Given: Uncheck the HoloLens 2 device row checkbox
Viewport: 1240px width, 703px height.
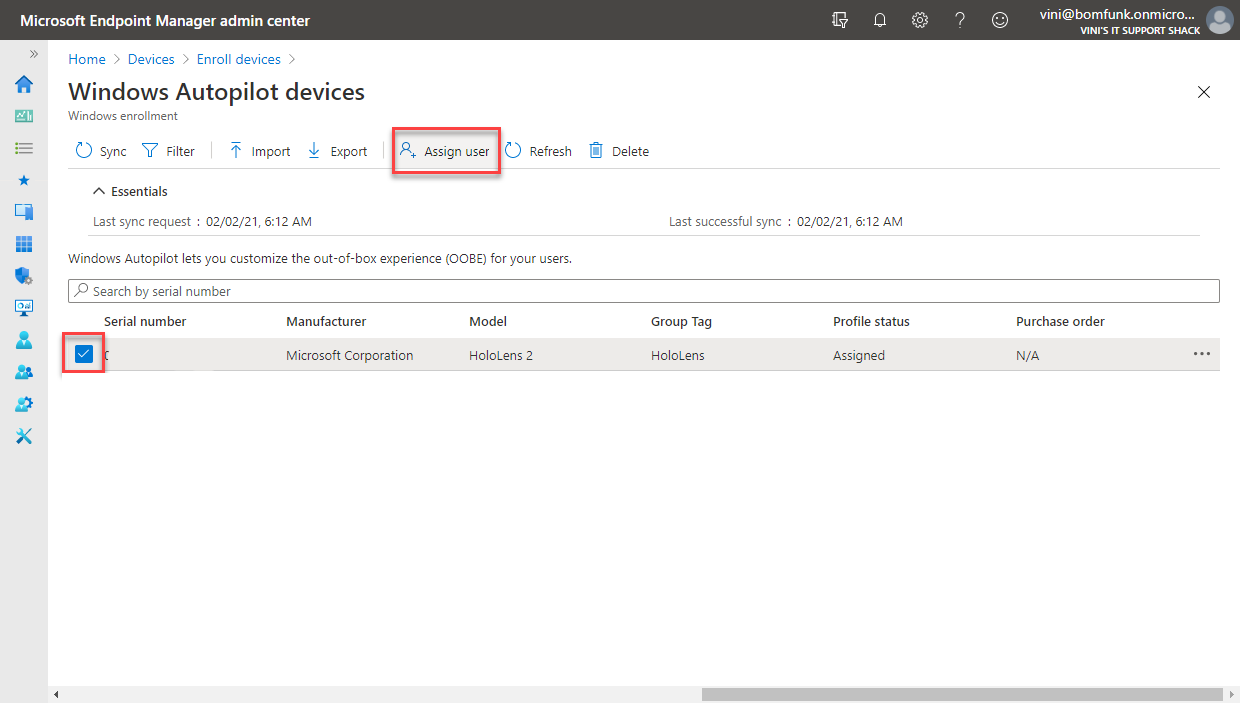Looking at the screenshot, I should point(84,354).
